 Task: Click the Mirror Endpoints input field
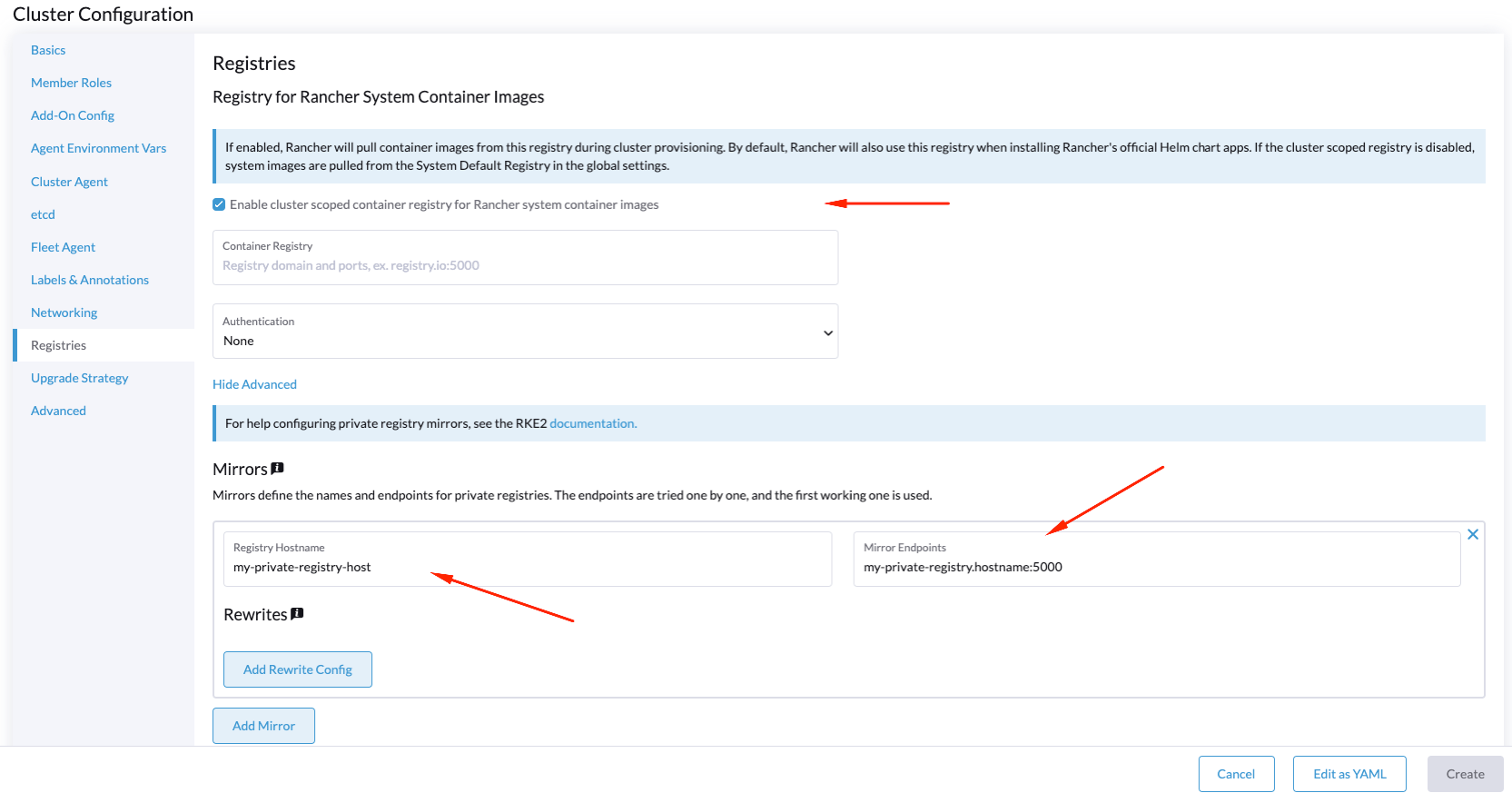[x=1157, y=559]
